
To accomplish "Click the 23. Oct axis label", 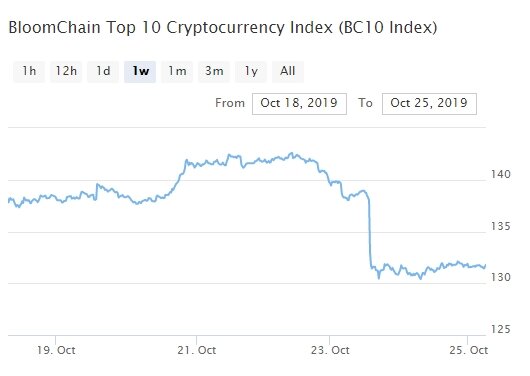I will (x=330, y=350).
